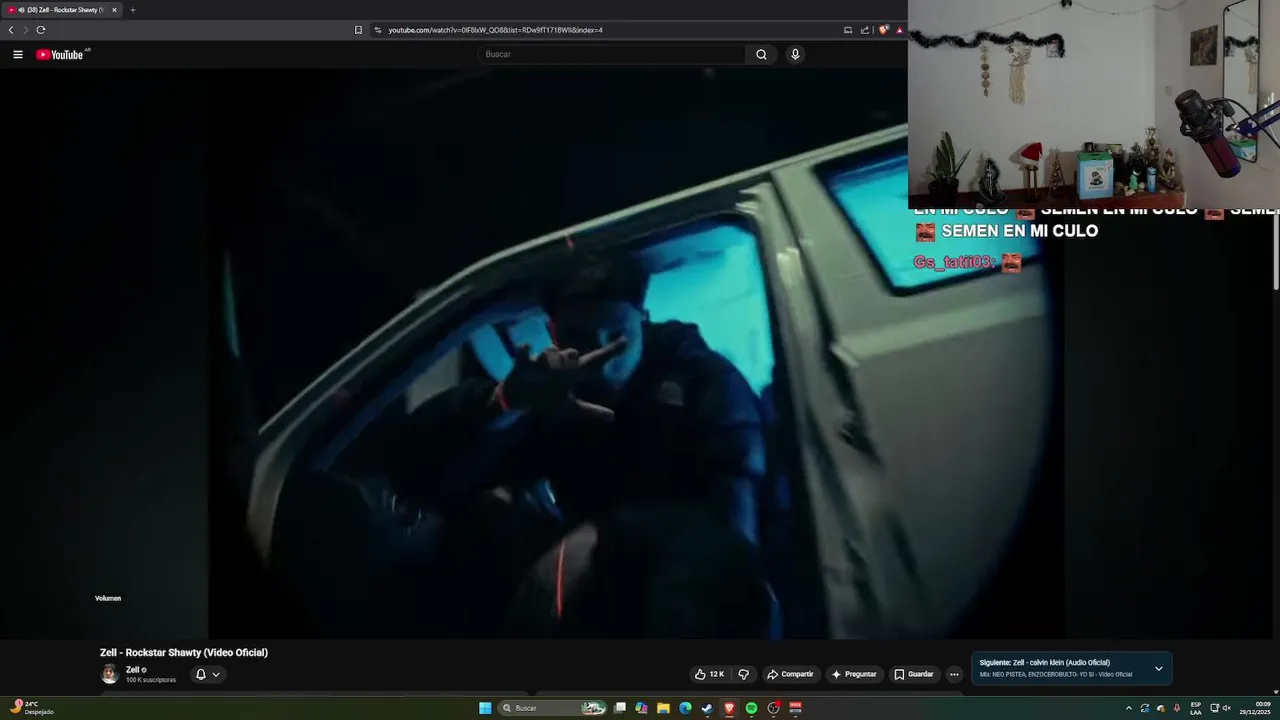This screenshot has height=720, width=1280.
Task: Open the 24°C weather widget
Action: pos(30,708)
